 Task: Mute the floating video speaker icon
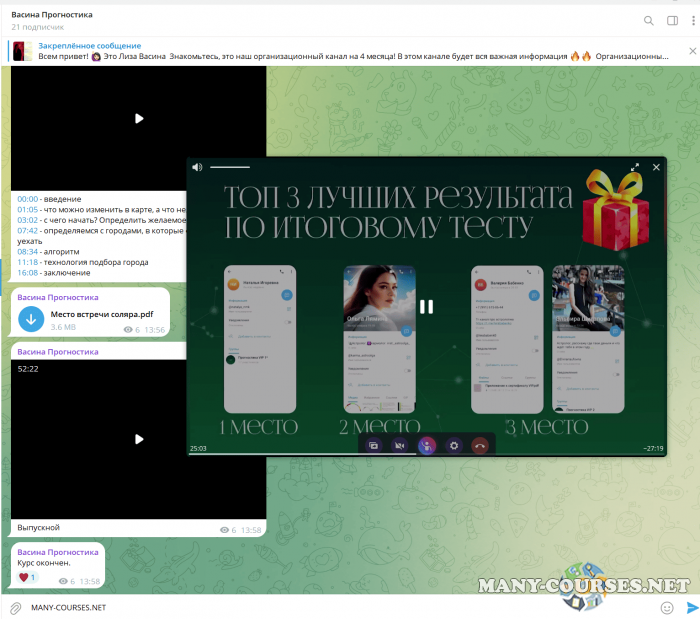click(x=197, y=167)
